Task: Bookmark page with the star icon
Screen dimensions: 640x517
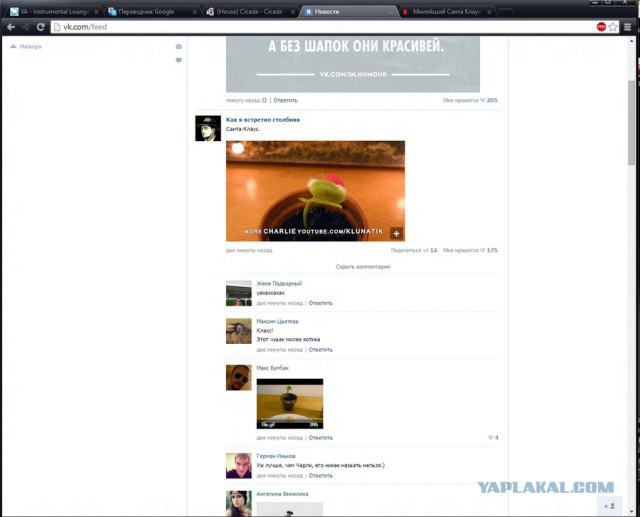Action: click(613, 27)
